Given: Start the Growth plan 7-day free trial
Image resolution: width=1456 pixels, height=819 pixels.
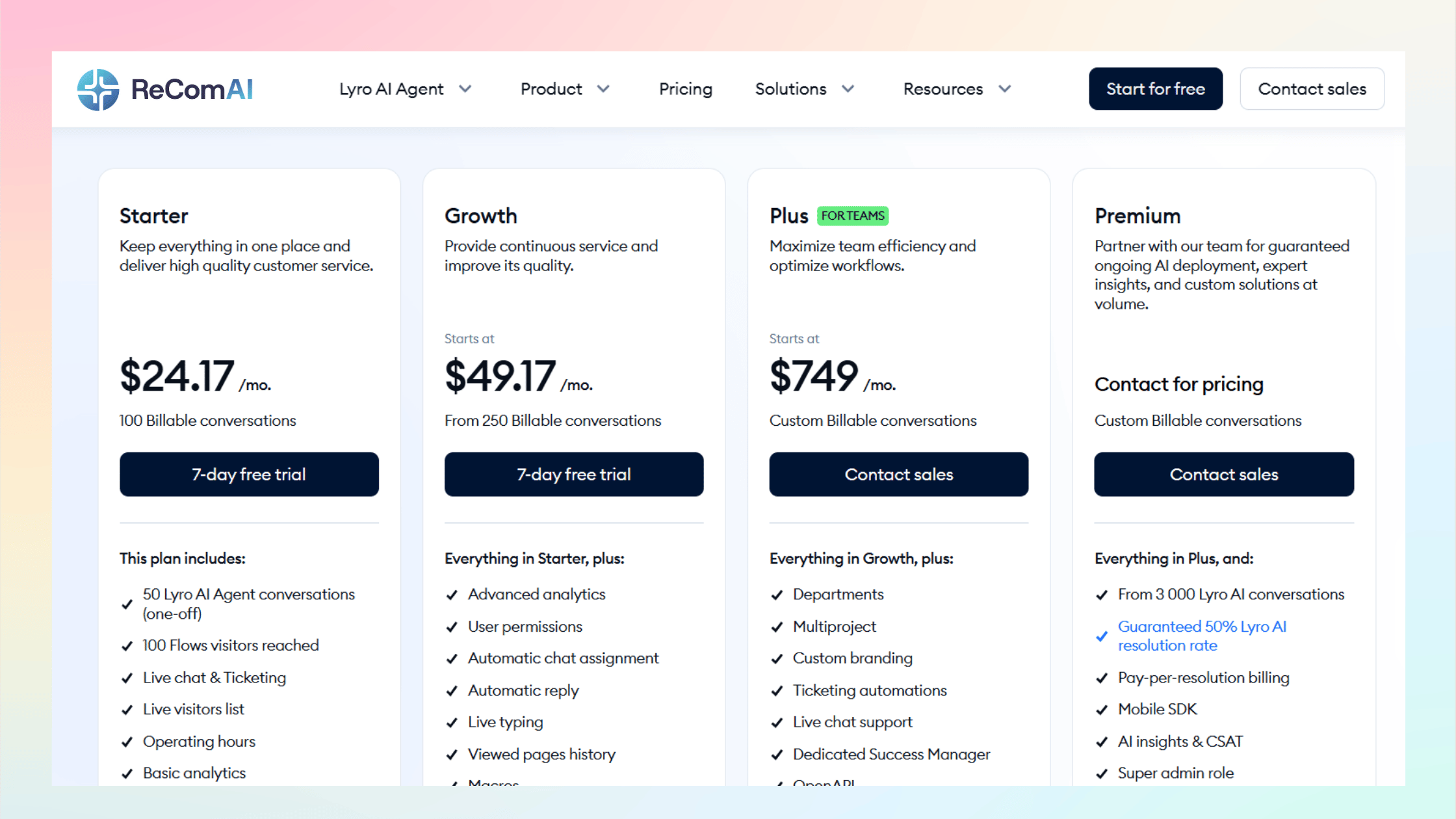Looking at the screenshot, I should click(574, 474).
